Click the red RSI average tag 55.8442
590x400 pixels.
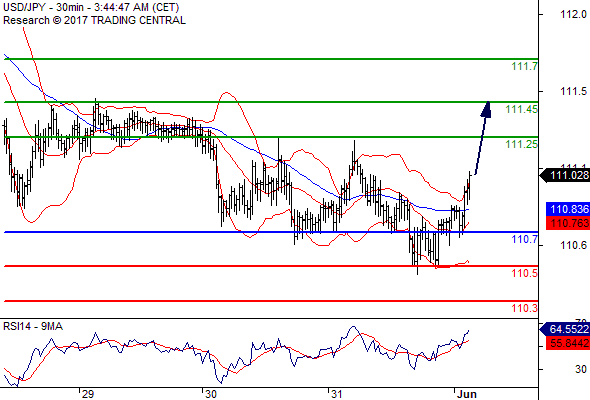[x=568, y=343]
